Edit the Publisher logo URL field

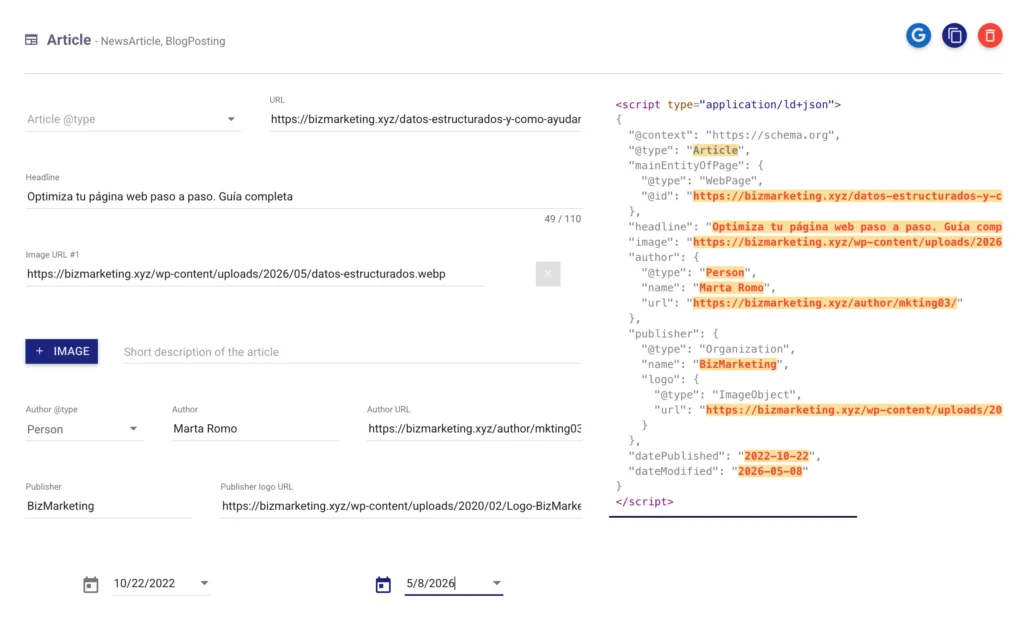tap(401, 506)
